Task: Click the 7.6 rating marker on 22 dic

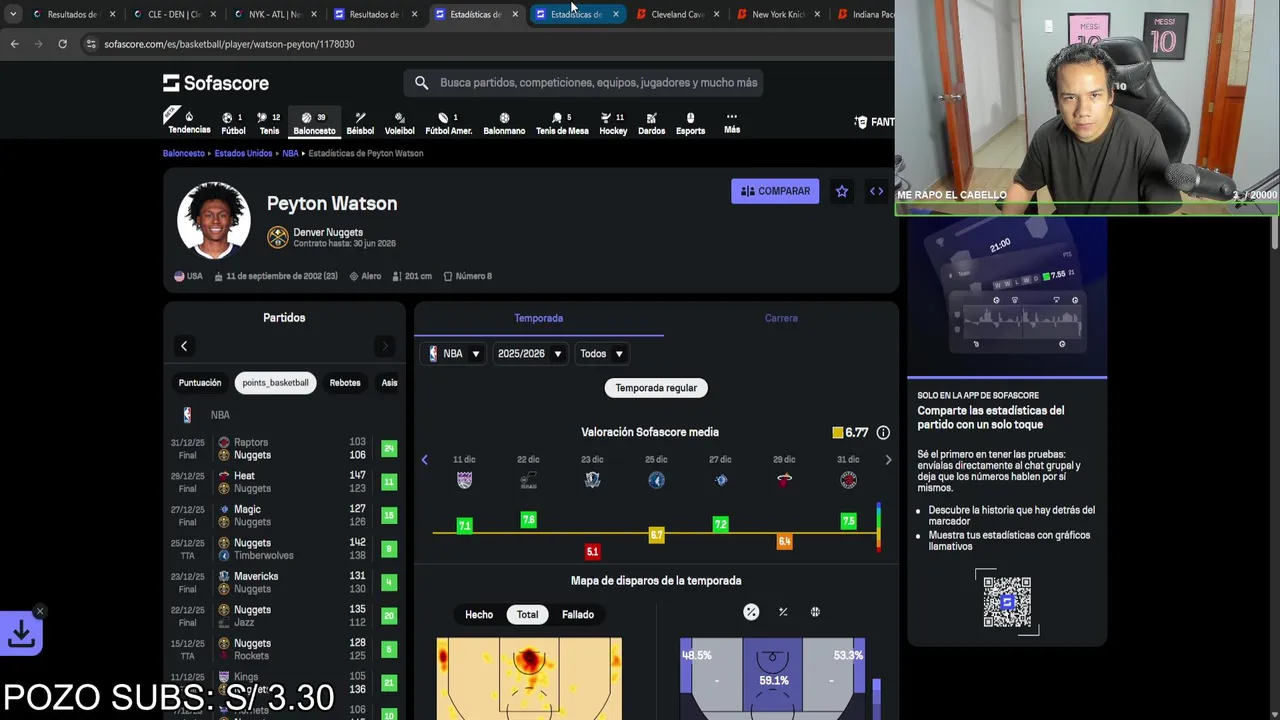Action: click(x=528, y=519)
